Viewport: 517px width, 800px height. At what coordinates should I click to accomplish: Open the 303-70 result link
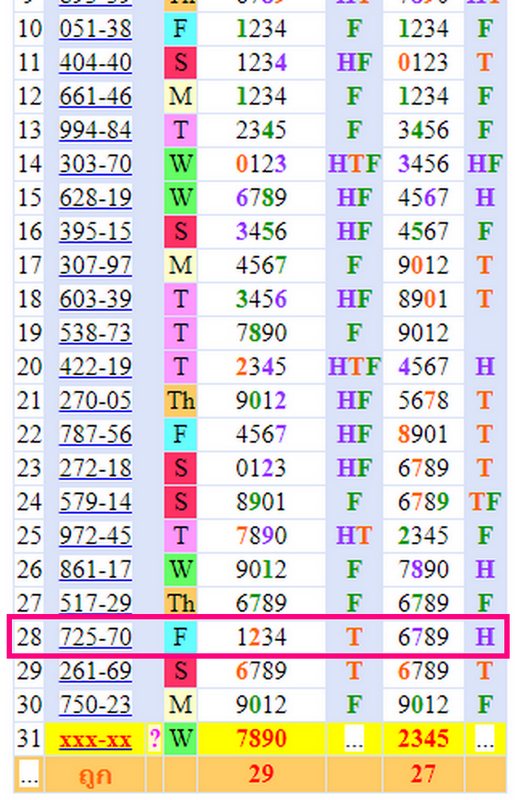[x=95, y=164]
